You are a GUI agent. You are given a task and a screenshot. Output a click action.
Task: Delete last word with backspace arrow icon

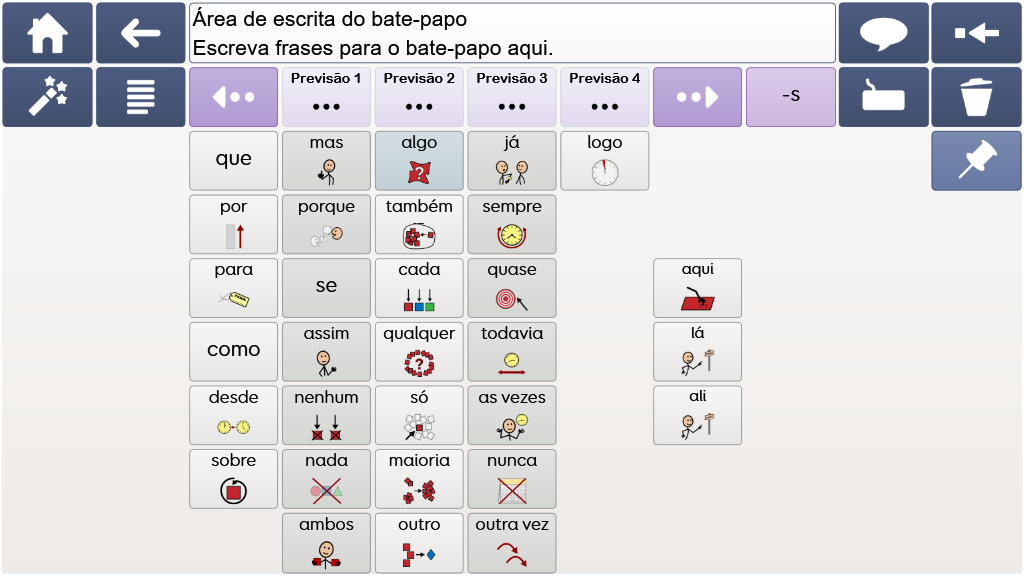point(976,33)
